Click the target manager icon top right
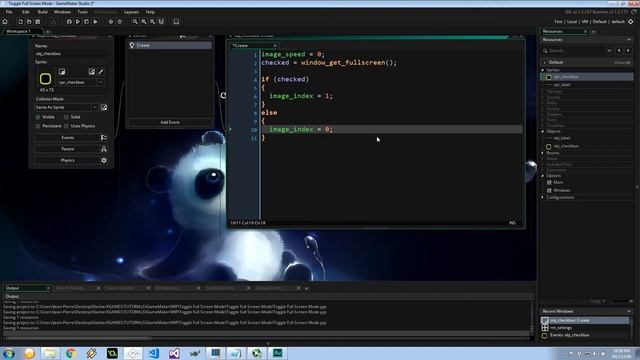Image resolution: width=640 pixels, height=360 pixels. [631, 22]
